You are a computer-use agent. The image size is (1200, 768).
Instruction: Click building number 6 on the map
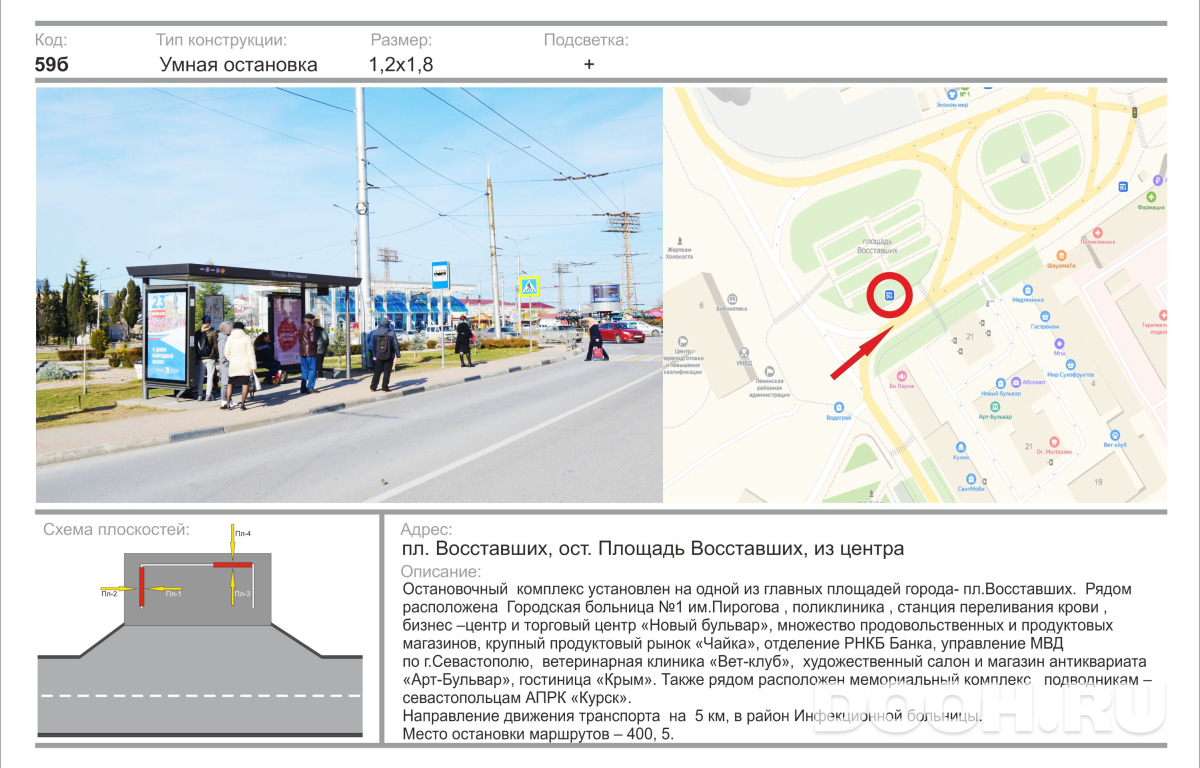coord(702,305)
